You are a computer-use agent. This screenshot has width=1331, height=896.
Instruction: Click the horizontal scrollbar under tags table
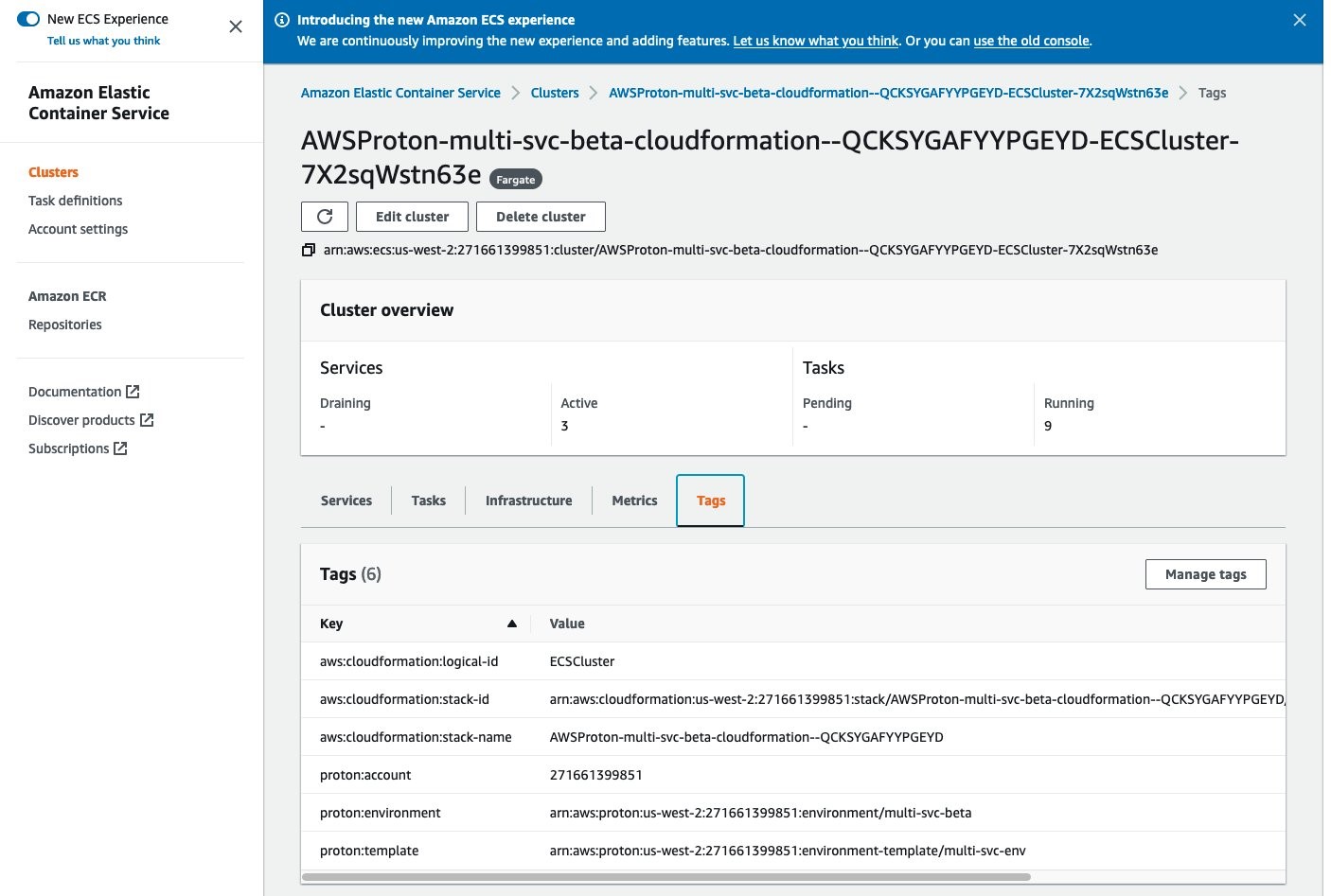coord(666,877)
